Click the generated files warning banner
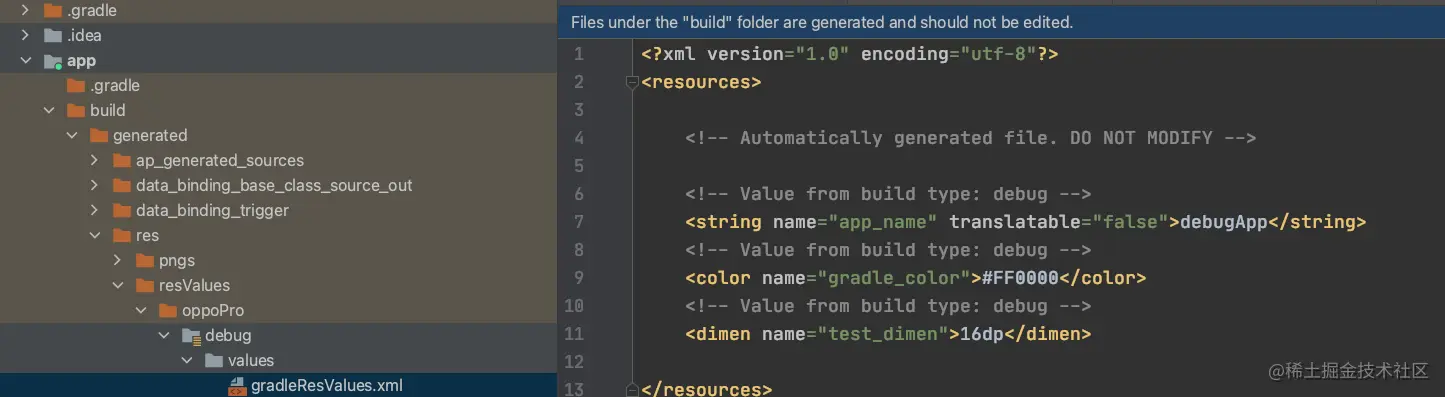The image size is (1445, 397). (x=1001, y=21)
